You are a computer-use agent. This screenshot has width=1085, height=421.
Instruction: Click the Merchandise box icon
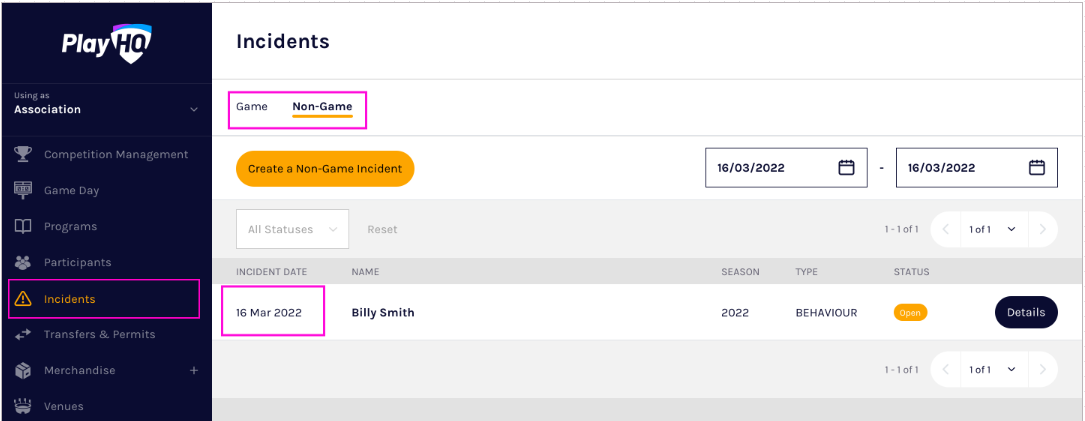point(24,370)
